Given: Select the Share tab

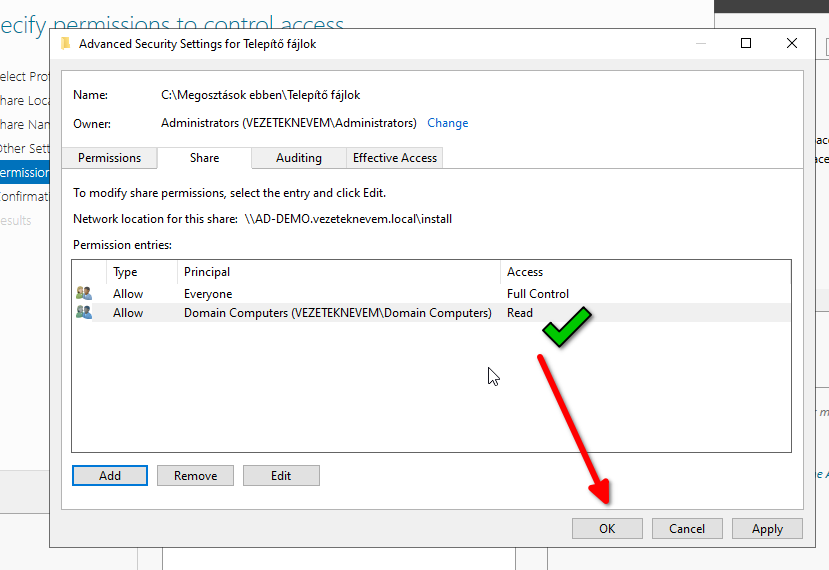Looking at the screenshot, I should tap(205, 158).
